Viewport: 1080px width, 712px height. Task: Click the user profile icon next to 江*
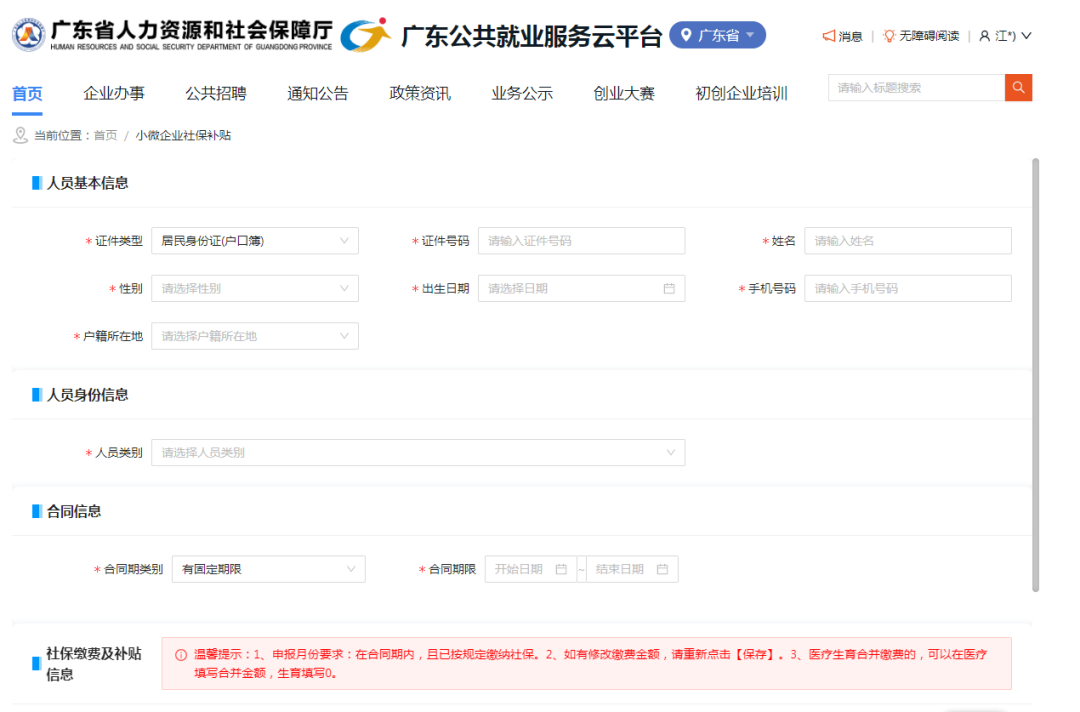coord(986,36)
